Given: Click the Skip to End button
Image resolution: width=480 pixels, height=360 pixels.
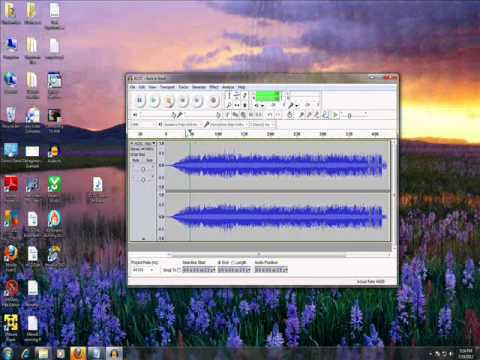Looking at the screenshot, I should coord(198,100).
